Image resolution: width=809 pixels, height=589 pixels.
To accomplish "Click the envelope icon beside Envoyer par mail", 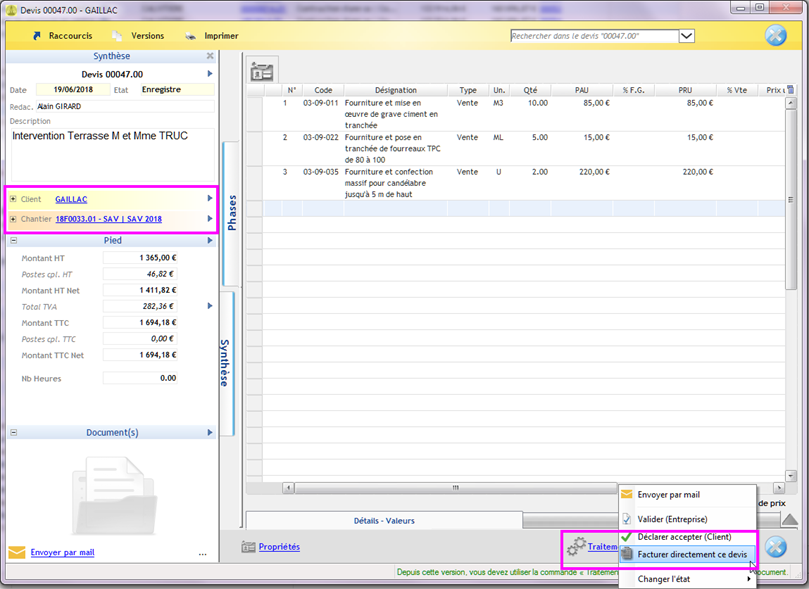I will (16, 552).
